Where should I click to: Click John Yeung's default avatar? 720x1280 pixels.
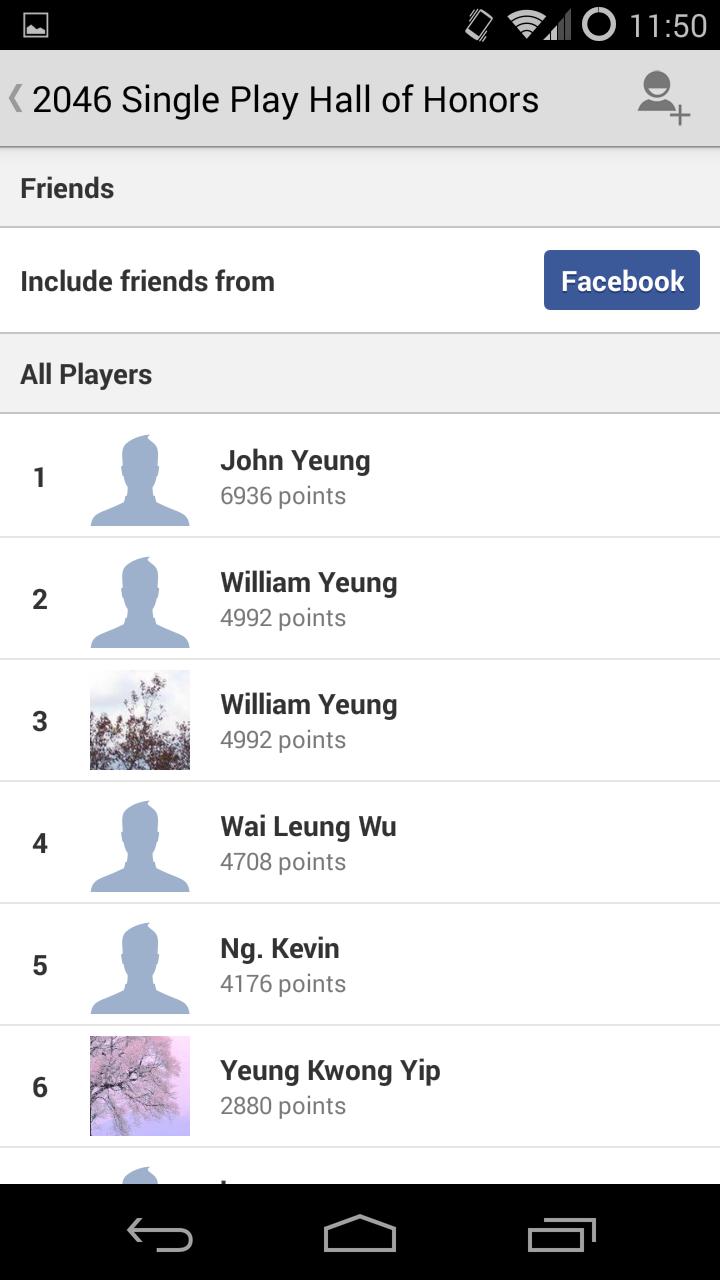[140, 478]
